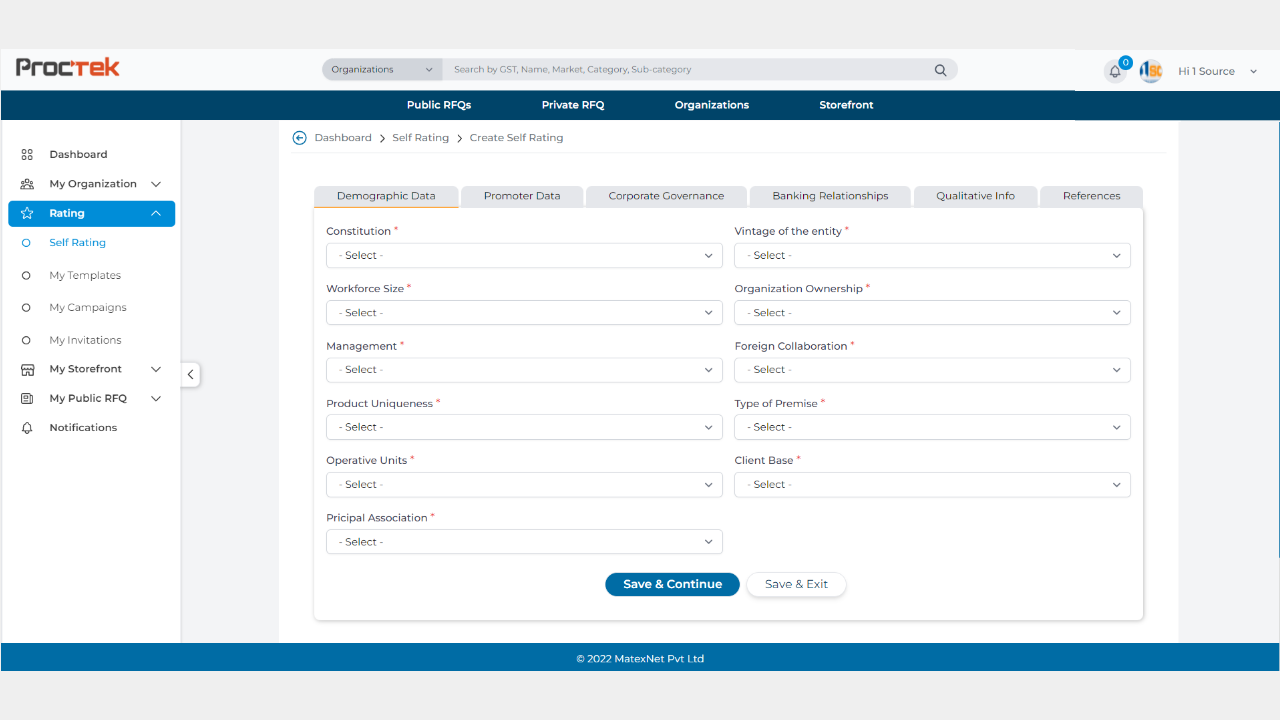Screen dimensions: 1280x720
Task: Open Public RFQs in navigation bar
Action: [x=438, y=105]
